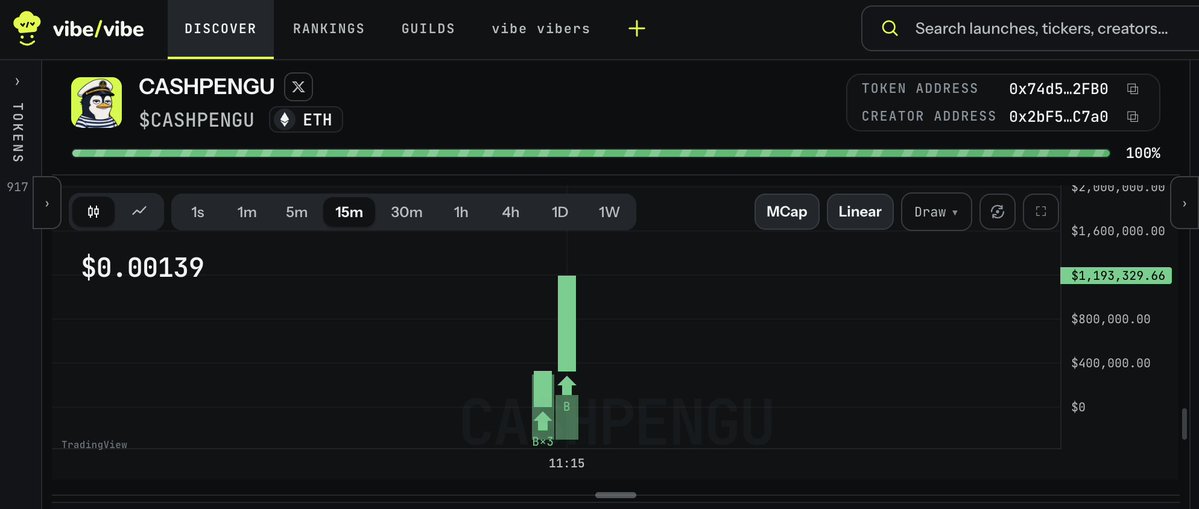Set the chart interval to 1m
The height and width of the screenshot is (509, 1199).
coord(246,212)
